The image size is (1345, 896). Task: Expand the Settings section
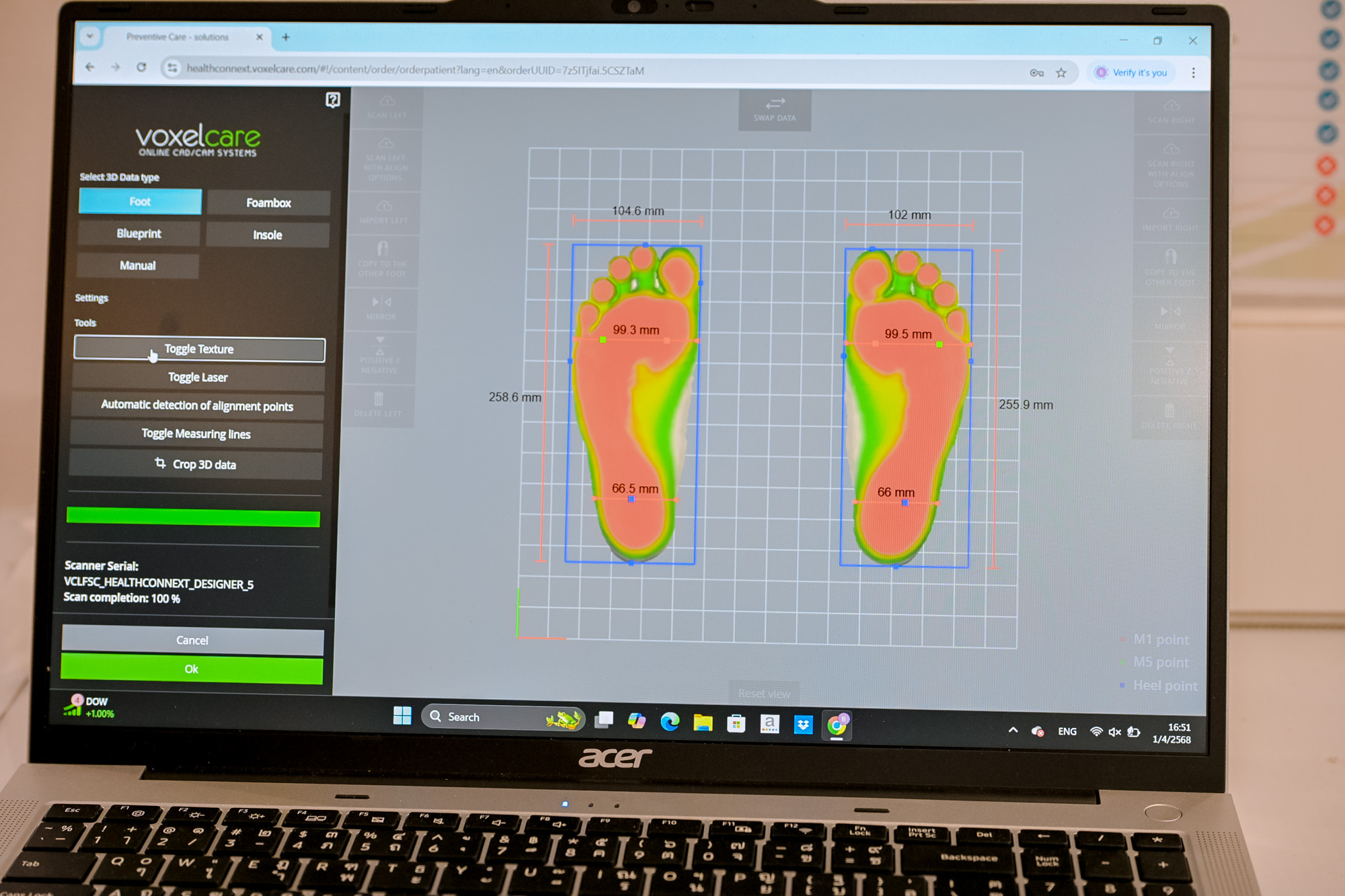point(91,298)
